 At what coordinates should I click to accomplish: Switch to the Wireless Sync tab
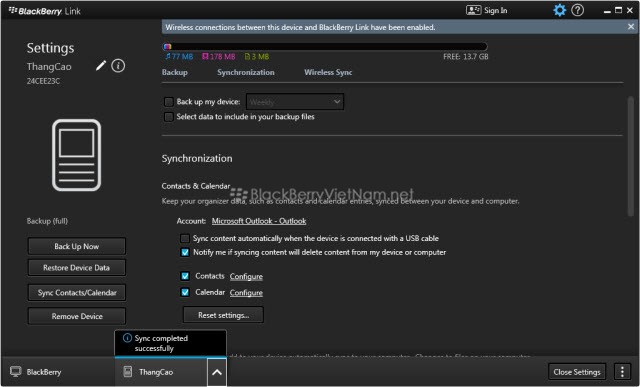point(328,72)
